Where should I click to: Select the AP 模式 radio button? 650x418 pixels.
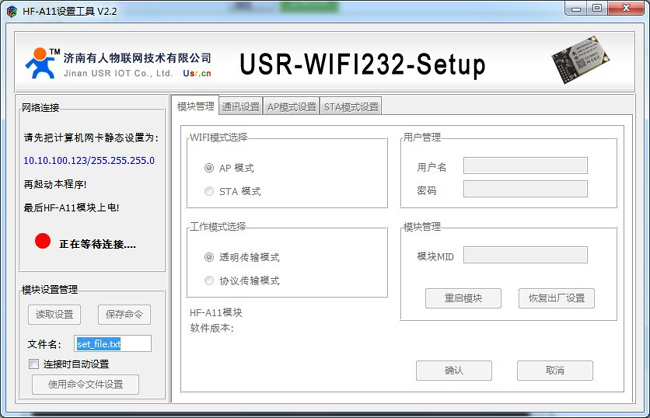(x=209, y=168)
